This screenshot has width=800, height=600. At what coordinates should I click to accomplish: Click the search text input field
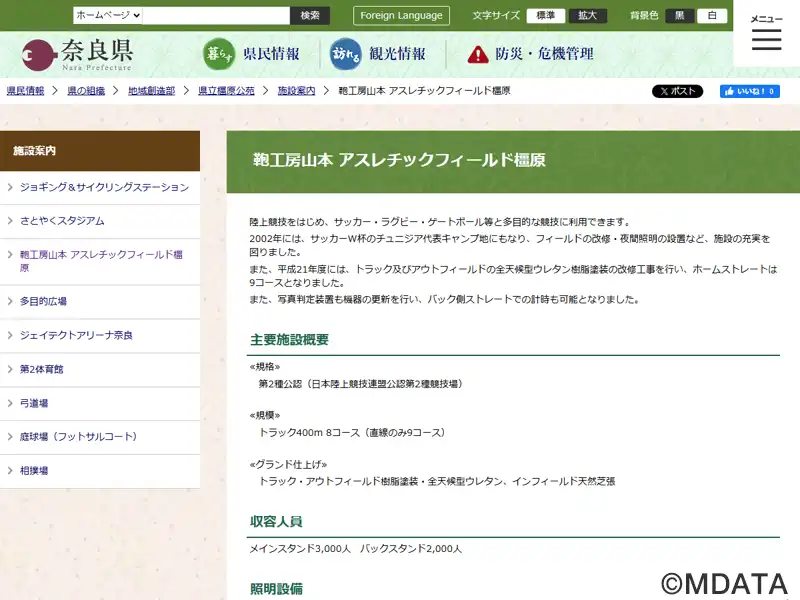point(216,15)
